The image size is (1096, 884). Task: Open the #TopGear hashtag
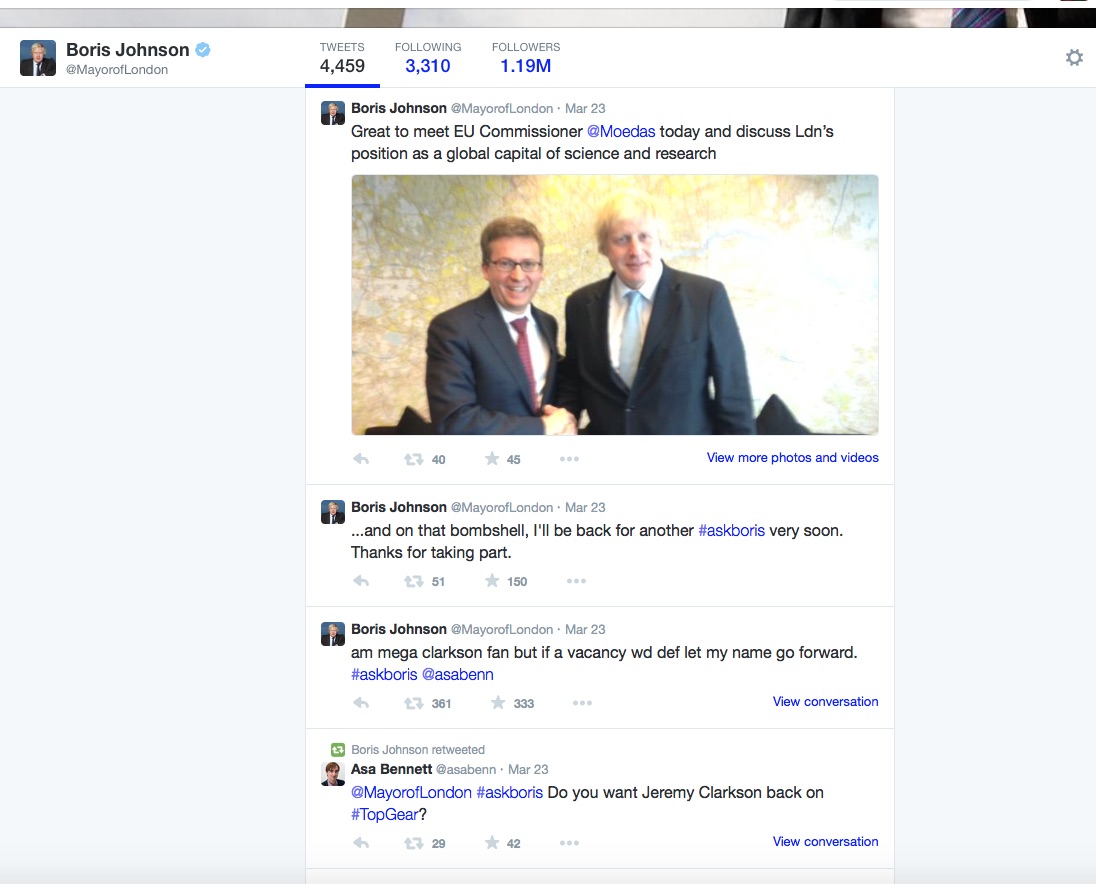tap(384, 814)
